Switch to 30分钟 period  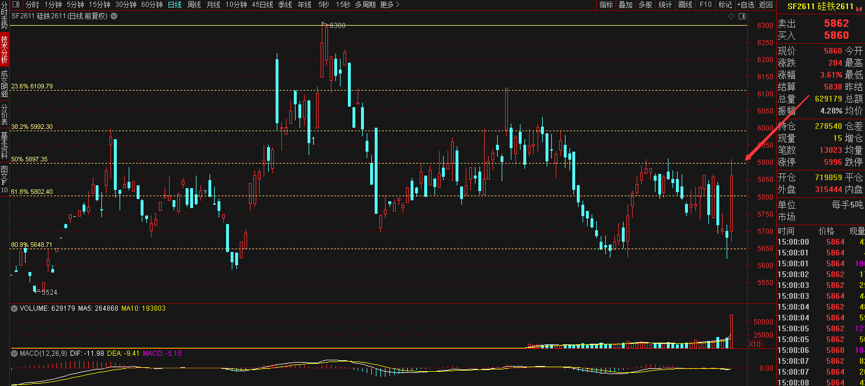[x=126, y=5]
